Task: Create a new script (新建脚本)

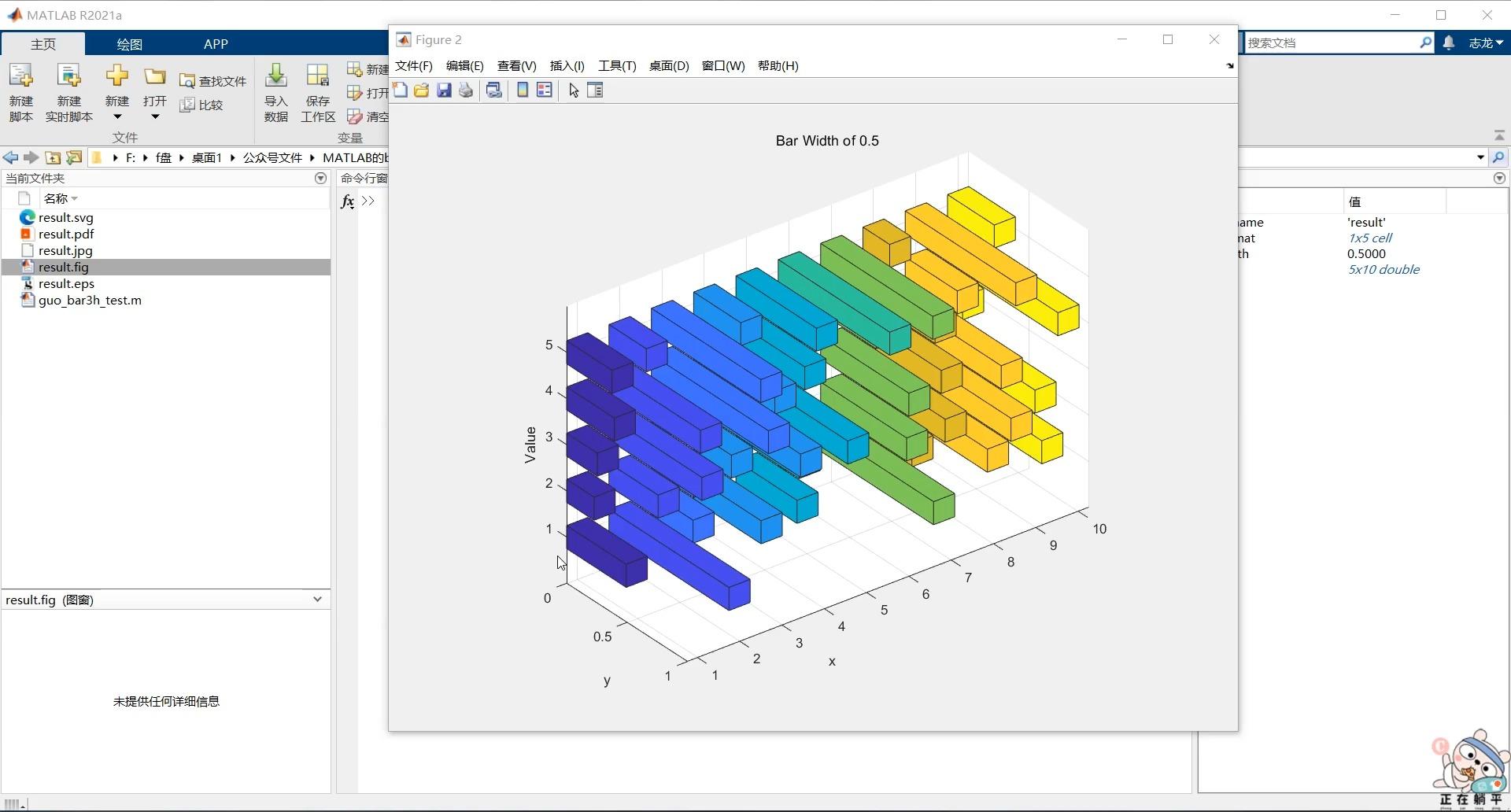Action: point(20,90)
